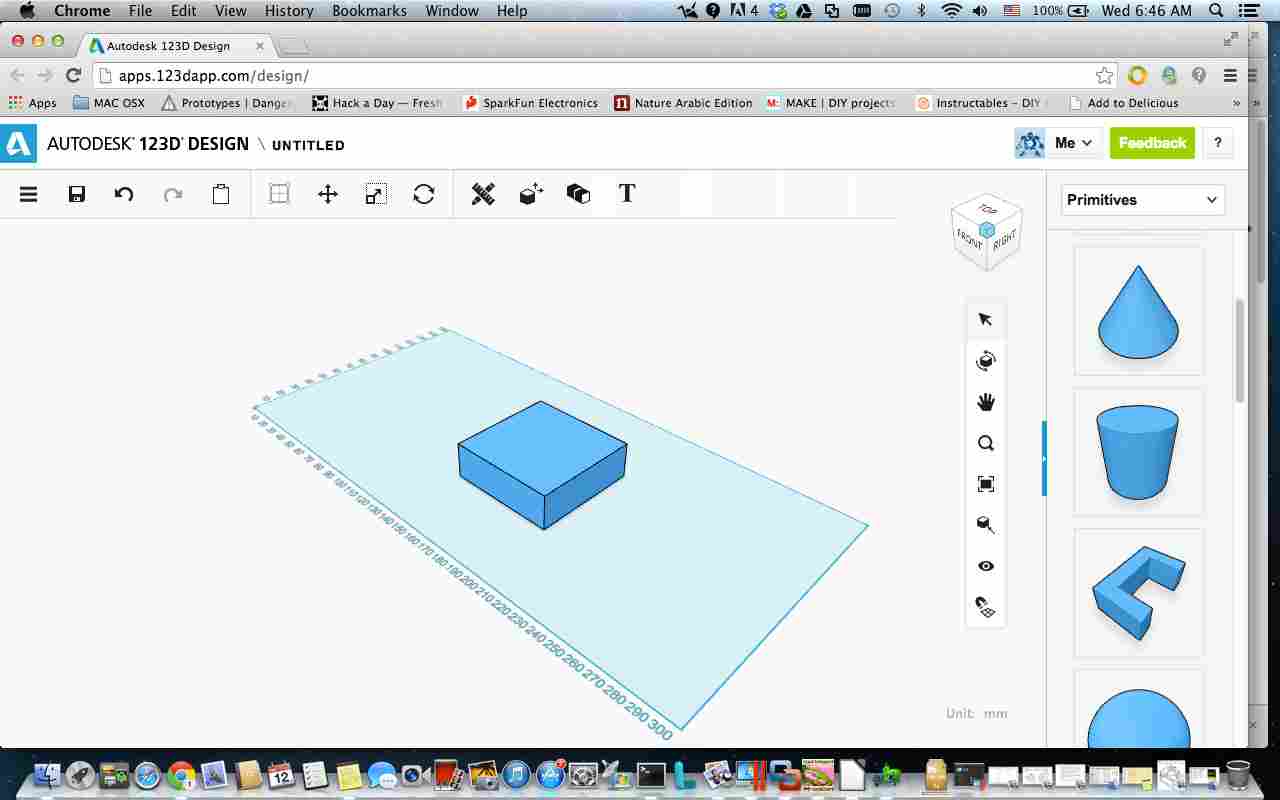
Task: Select the cylinder primitive thumbnail
Action: (1138, 452)
